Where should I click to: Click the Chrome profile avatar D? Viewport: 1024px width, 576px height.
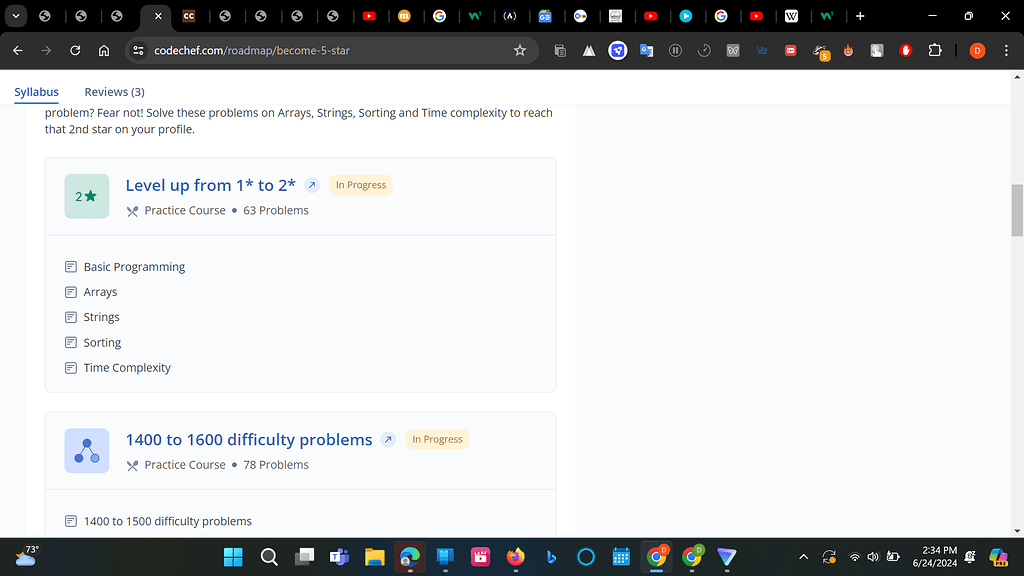(x=977, y=50)
